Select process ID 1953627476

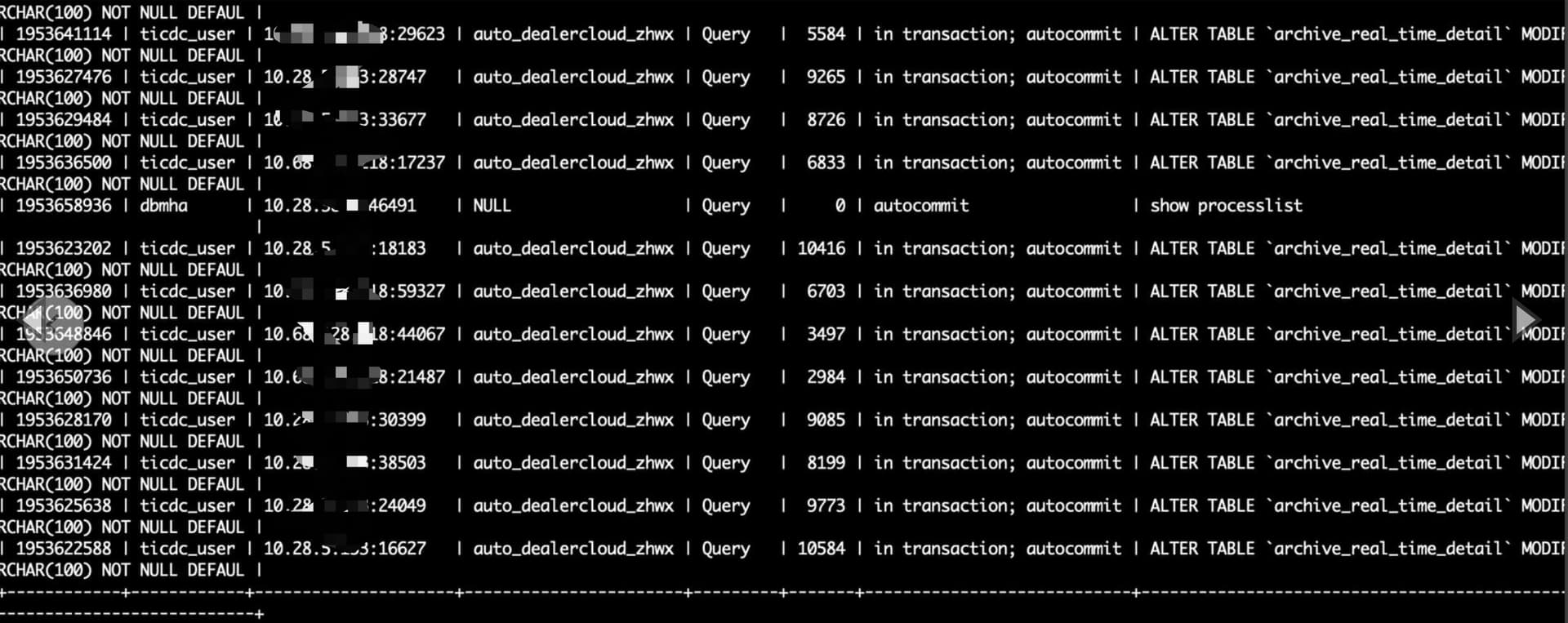coord(64,77)
